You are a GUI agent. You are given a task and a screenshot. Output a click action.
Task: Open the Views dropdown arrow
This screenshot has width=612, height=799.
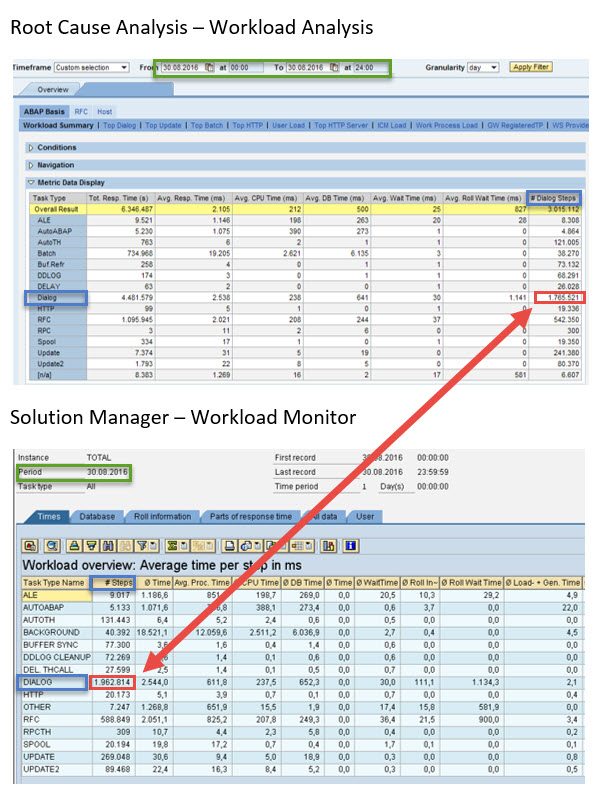[257, 546]
